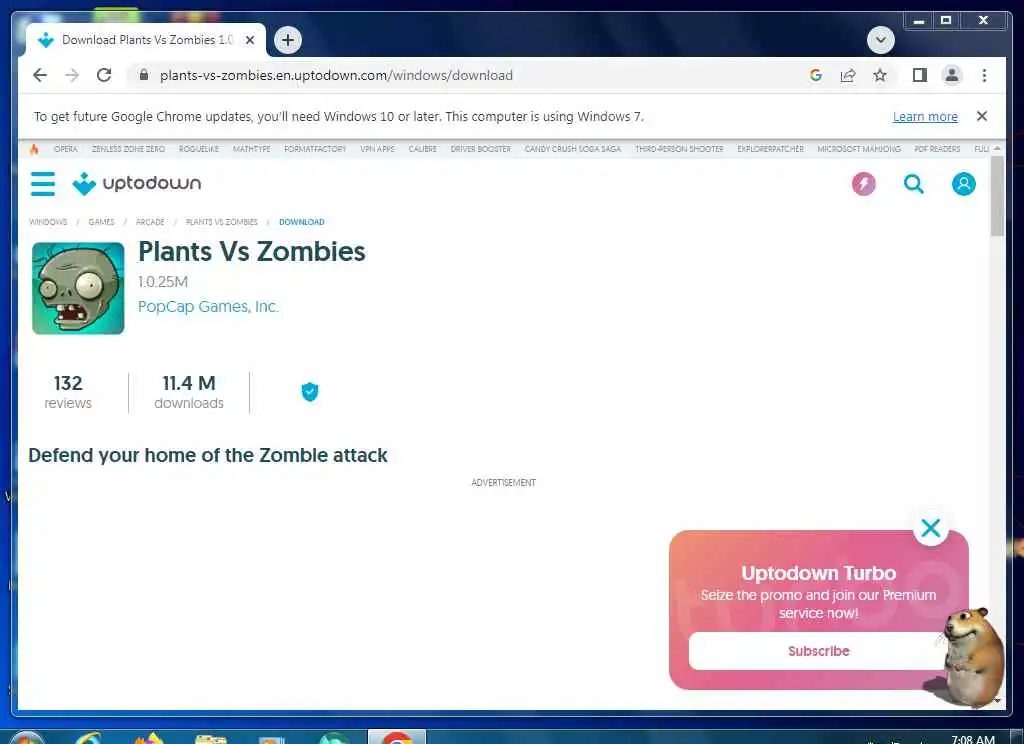
Task: Click the Uptodown logo
Action: [x=136, y=184]
